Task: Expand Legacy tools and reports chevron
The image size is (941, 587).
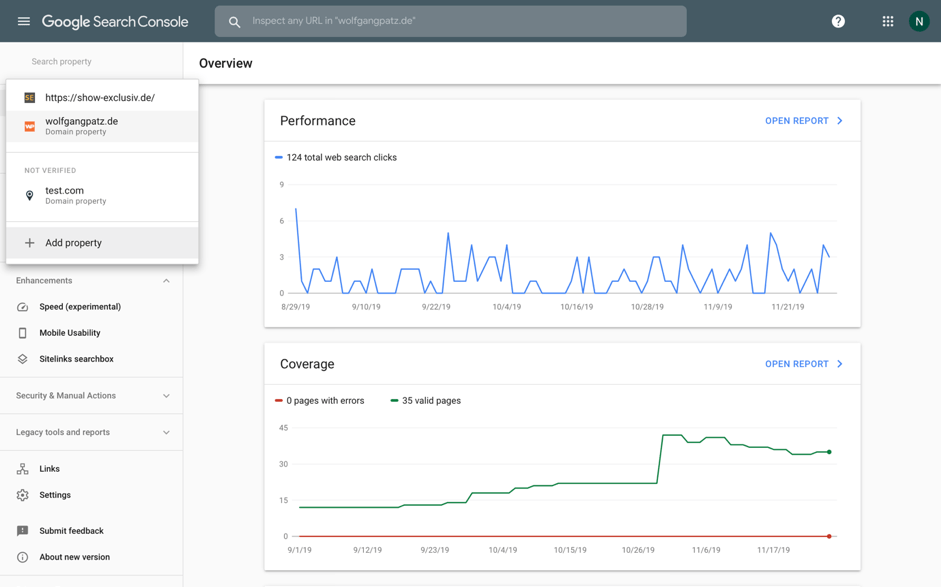Action: coord(166,433)
